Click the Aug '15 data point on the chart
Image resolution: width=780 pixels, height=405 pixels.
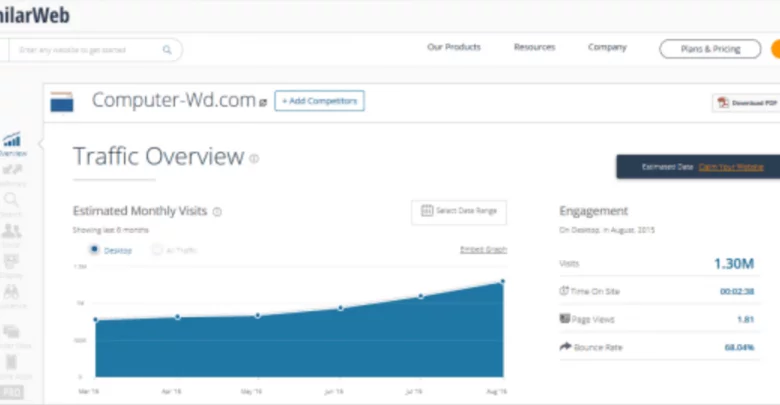502,281
